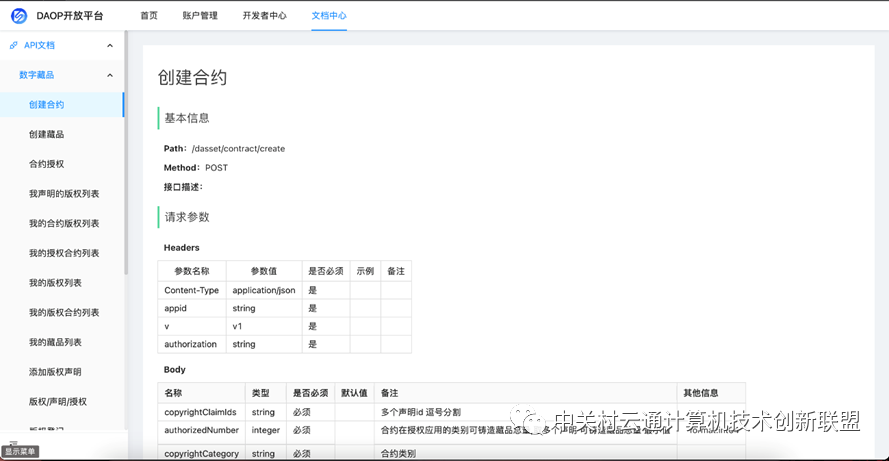Image resolution: width=889 pixels, height=461 pixels.
Task: Click the 多个声明id 逗号分割 remark cell
Action: click(525, 412)
